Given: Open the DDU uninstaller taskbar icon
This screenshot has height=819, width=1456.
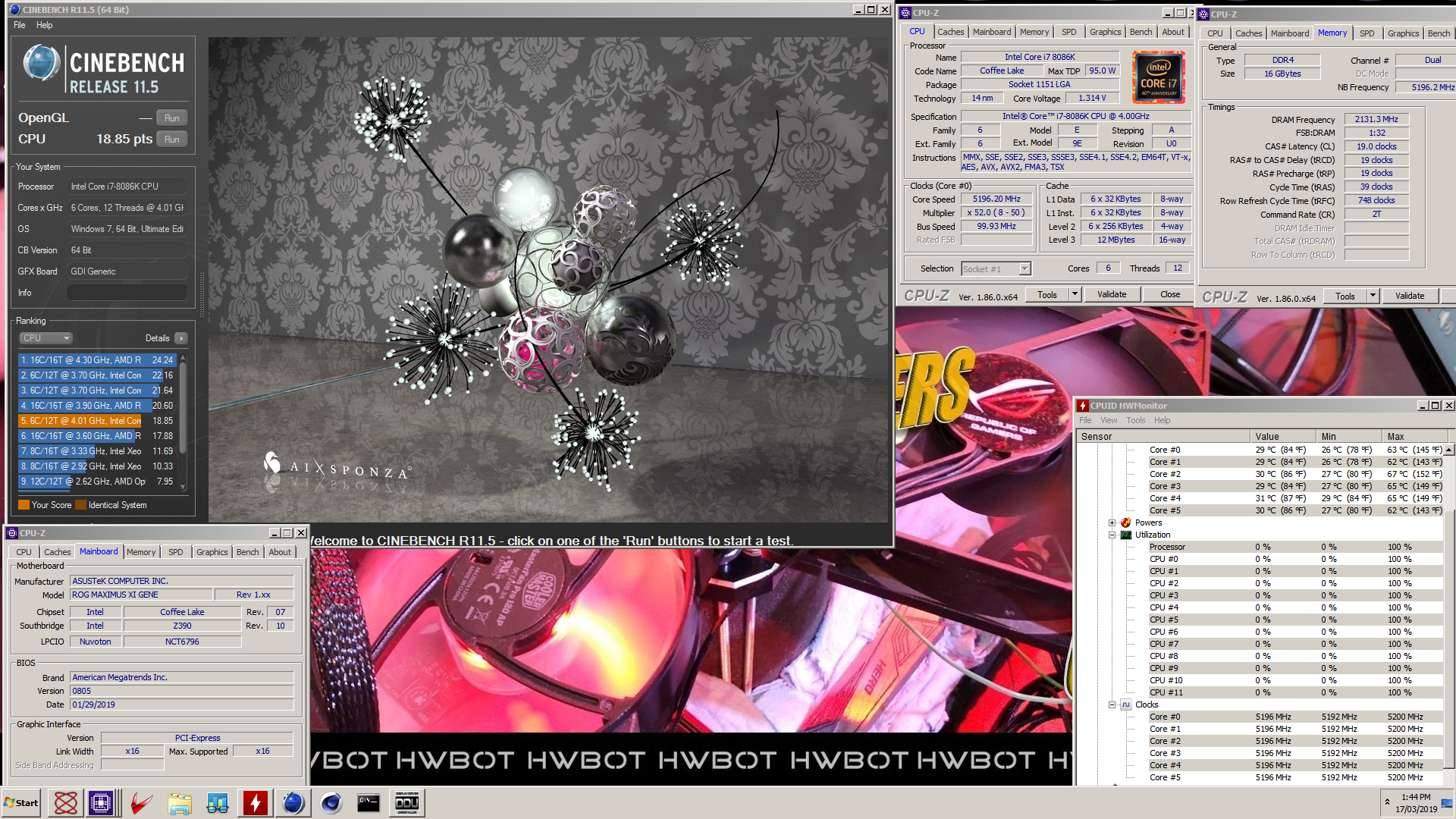Looking at the screenshot, I should tap(406, 802).
